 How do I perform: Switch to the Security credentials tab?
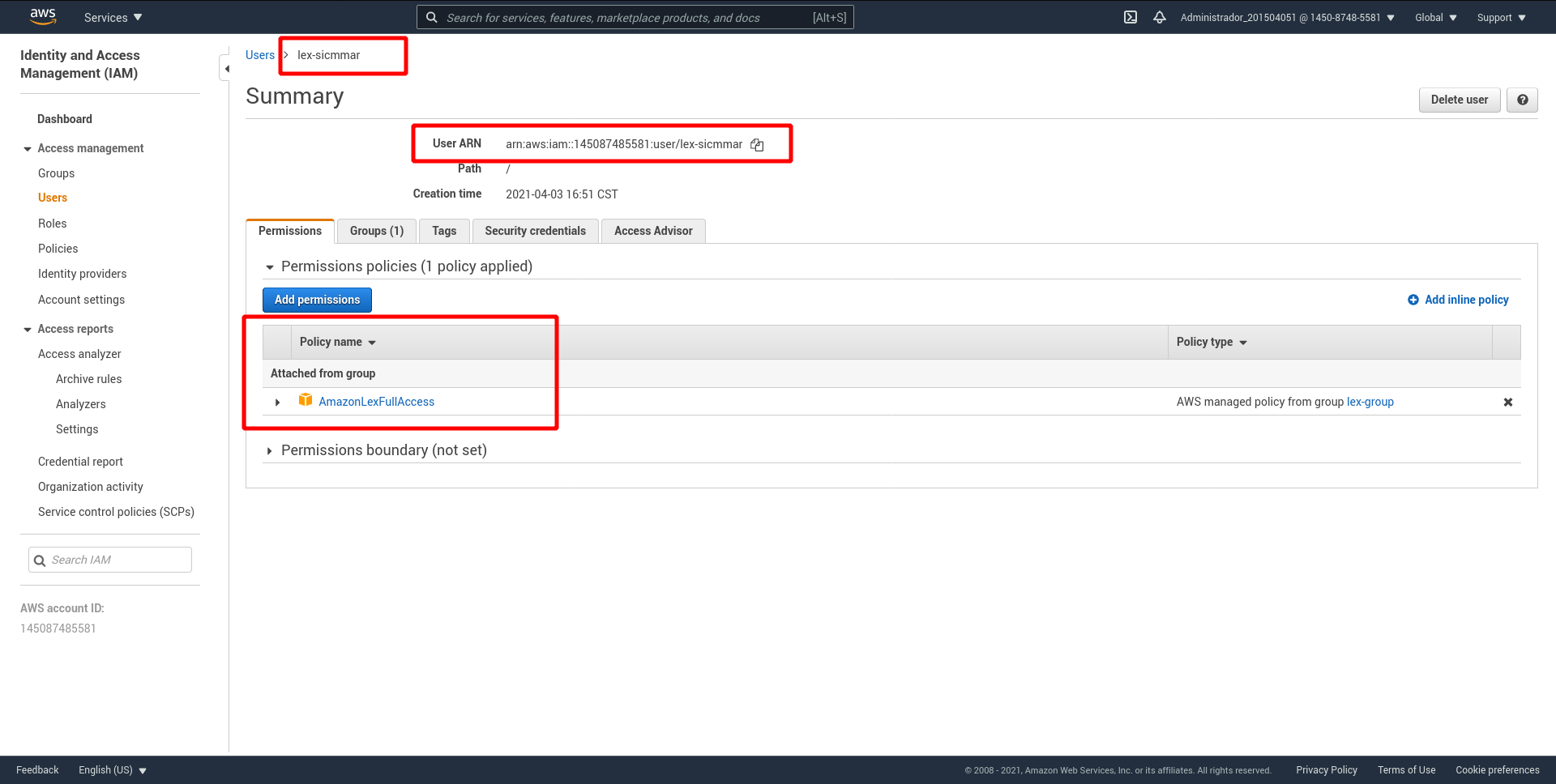(x=535, y=231)
